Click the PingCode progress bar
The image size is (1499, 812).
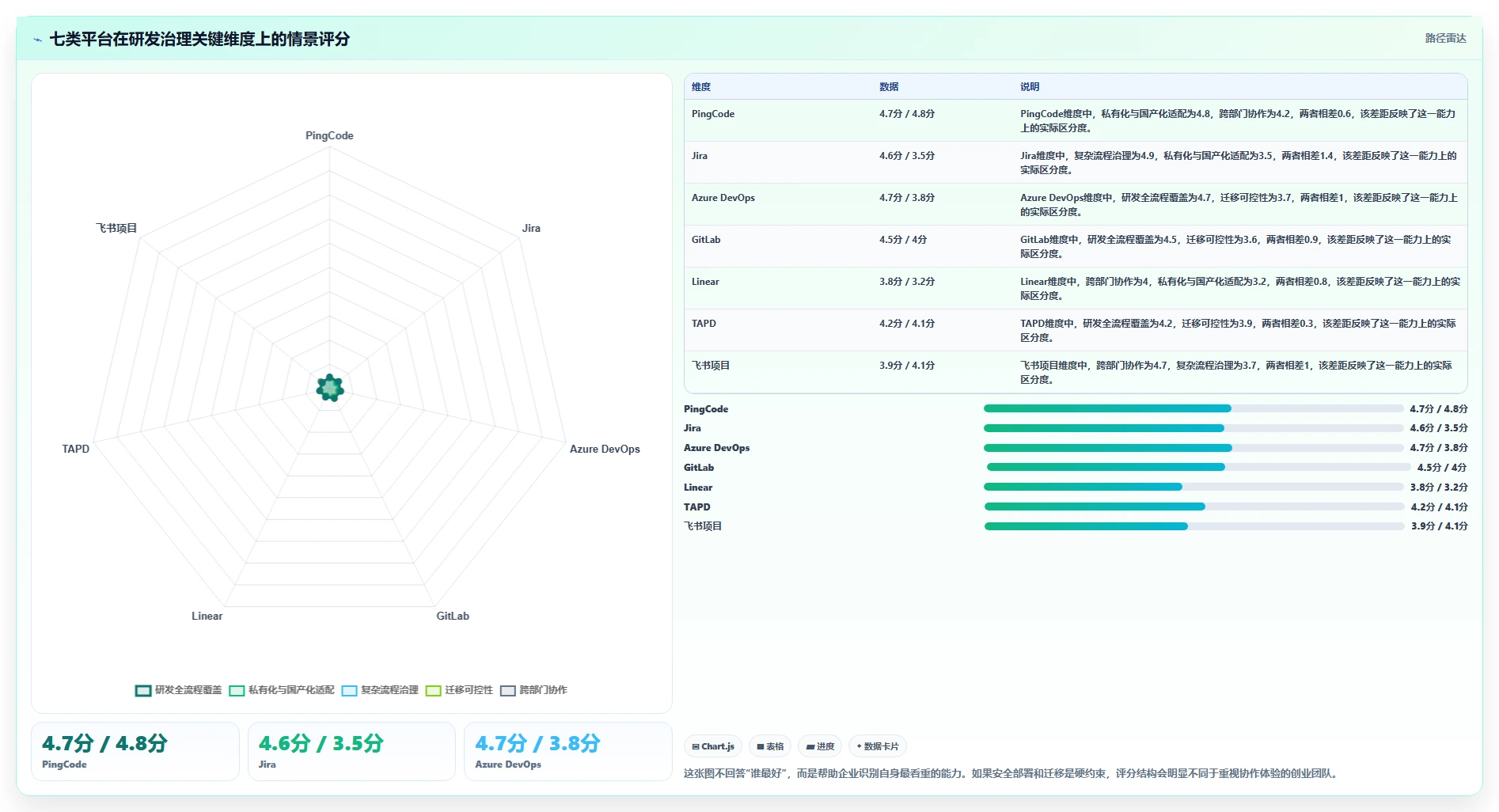click(1194, 408)
